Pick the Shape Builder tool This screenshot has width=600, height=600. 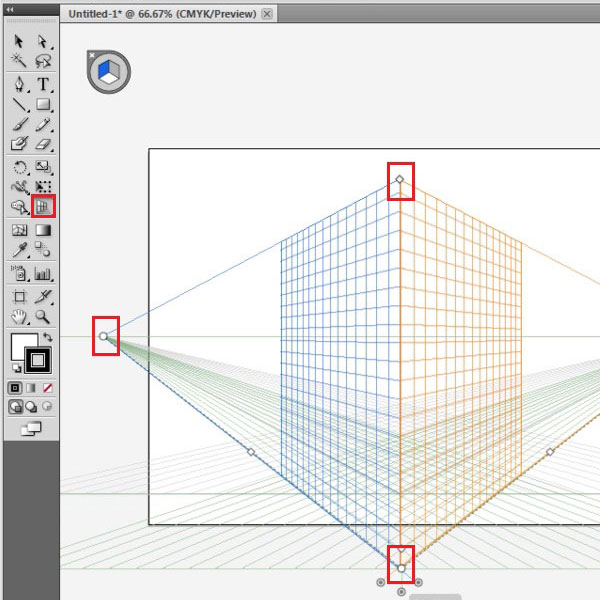pos(19,207)
